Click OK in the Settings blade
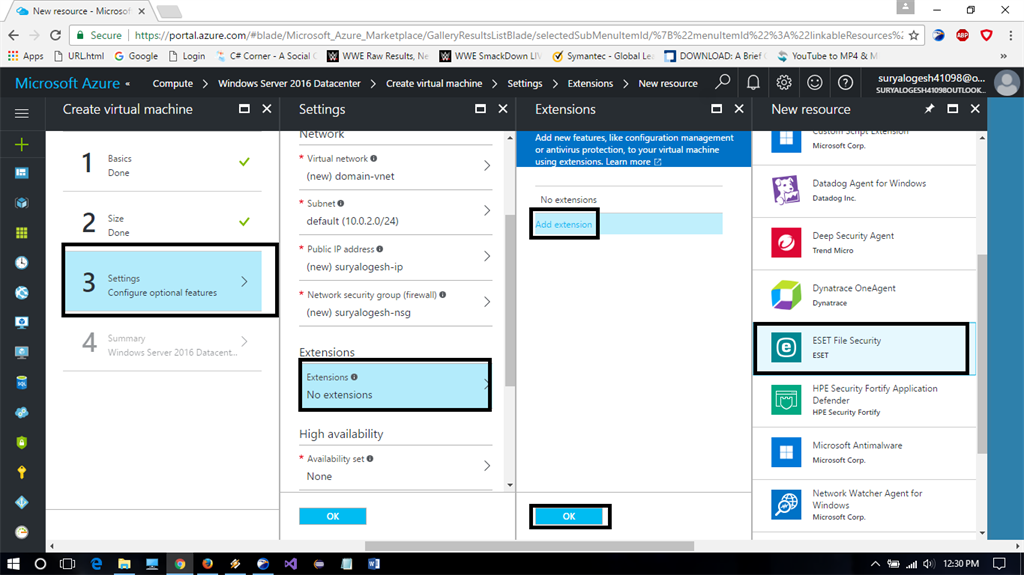This screenshot has width=1024, height=575. click(332, 516)
